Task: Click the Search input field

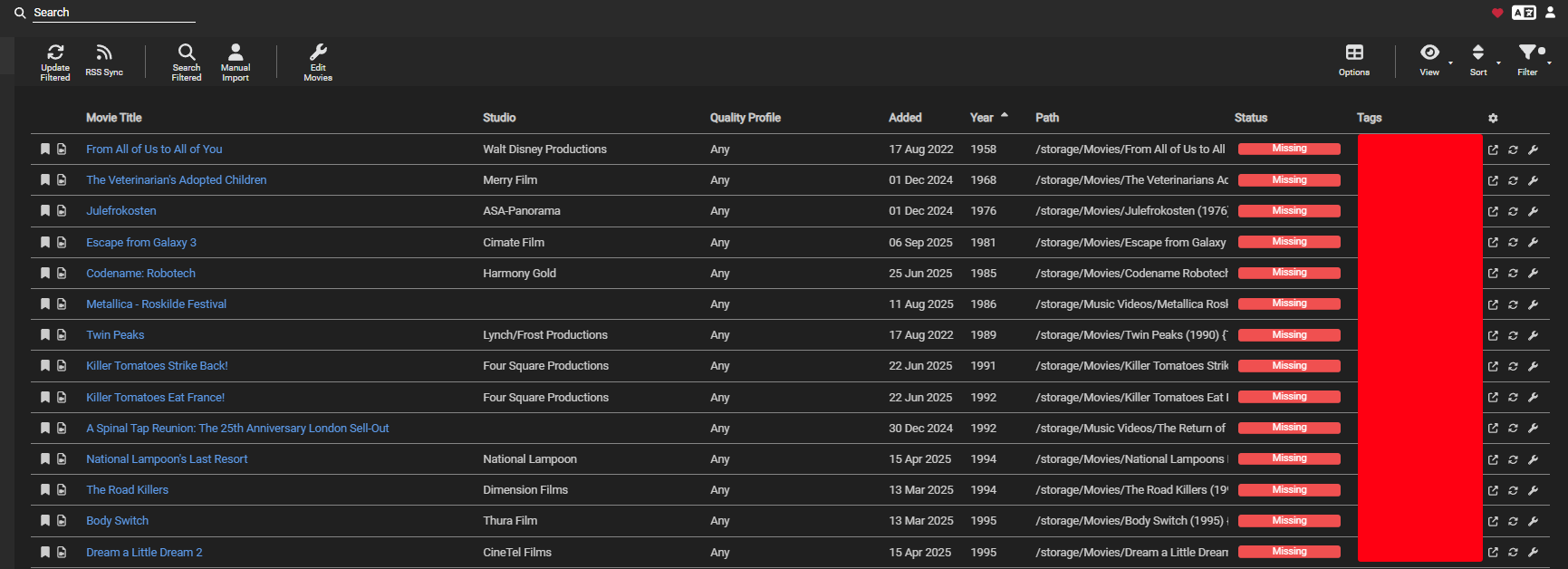Action: 113,13
